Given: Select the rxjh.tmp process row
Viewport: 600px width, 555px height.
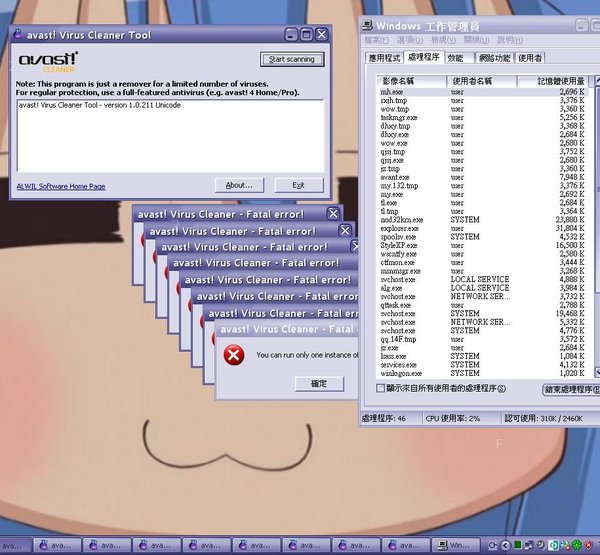Looking at the screenshot, I should (484, 100).
